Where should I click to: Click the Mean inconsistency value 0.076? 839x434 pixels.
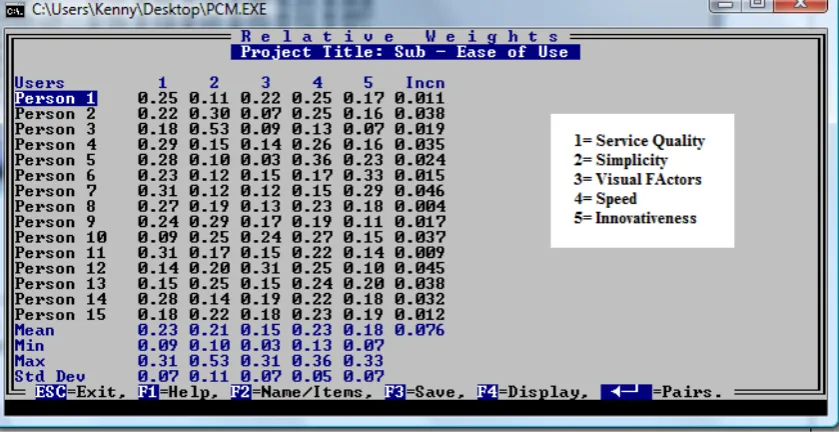(x=420, y=330)
